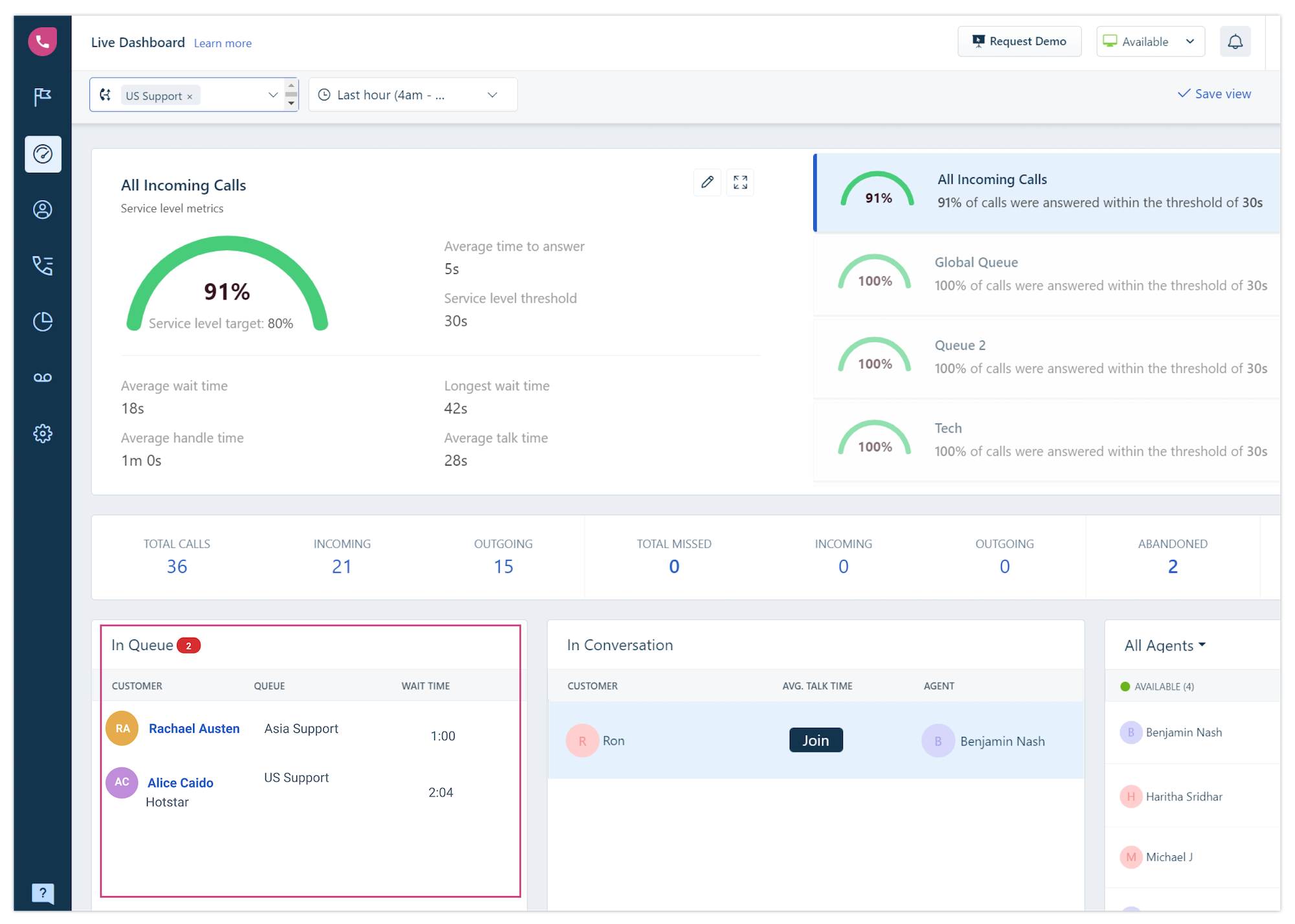Open the Available status dropdown
This screenshot has width=1295, height=924.
[x=1150, y=41]
